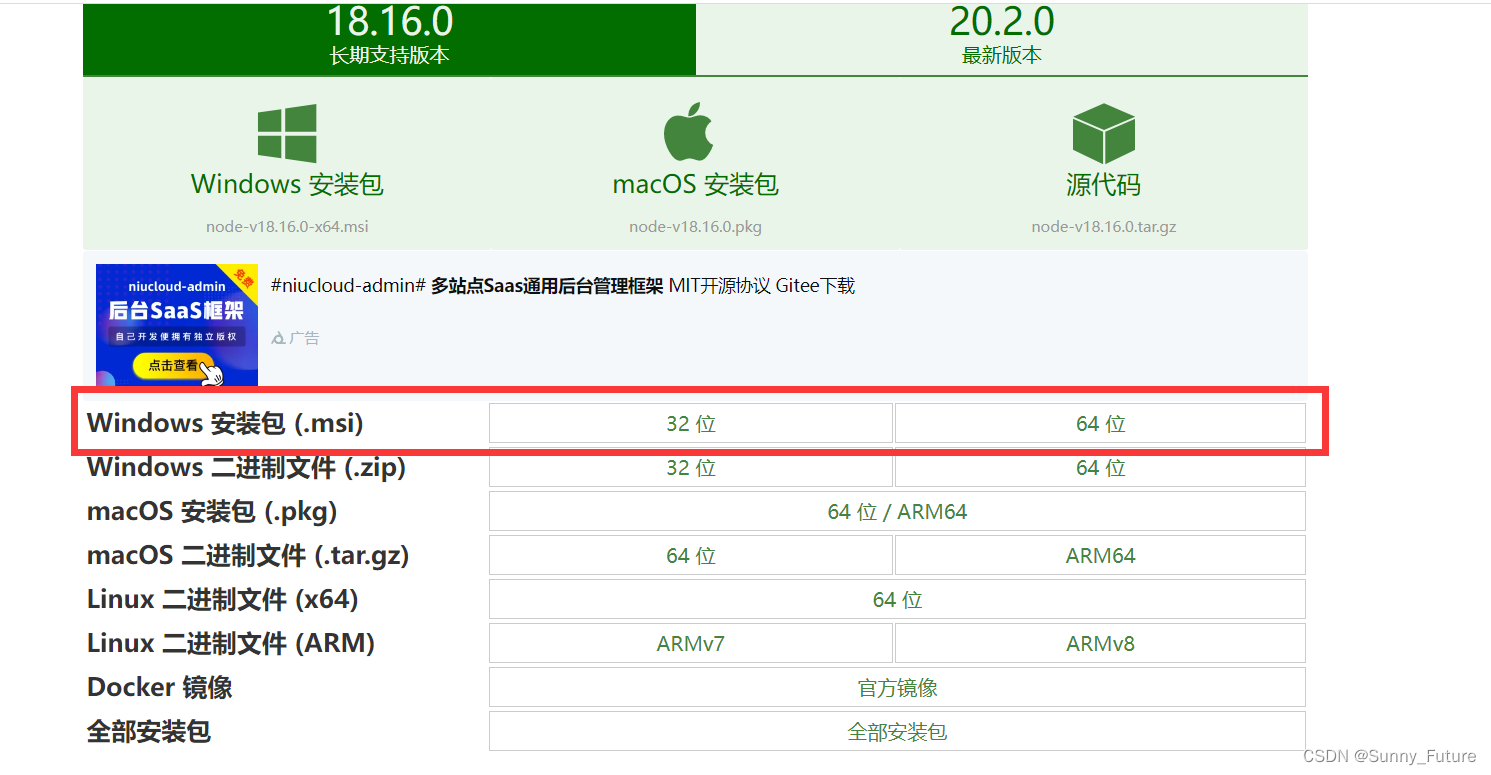Click the Linux 二进制文件 (ARM) row label
The image size is (1491, 775).
[231, 644]
